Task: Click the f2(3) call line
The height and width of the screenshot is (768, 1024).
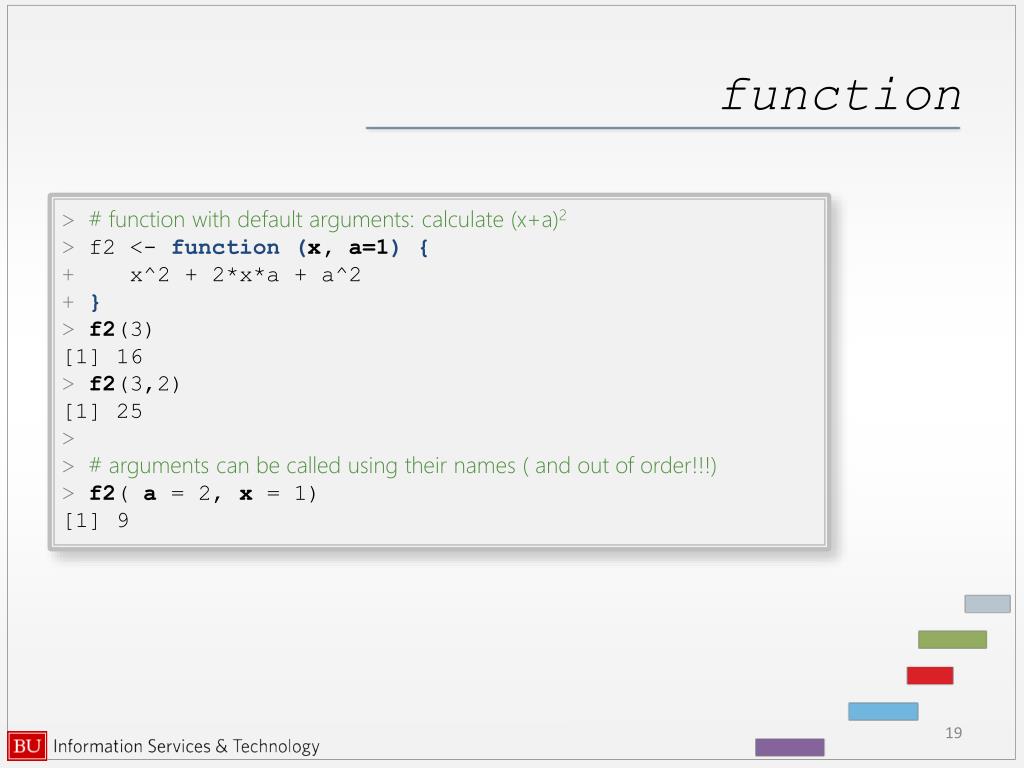Action: [121, 329]
